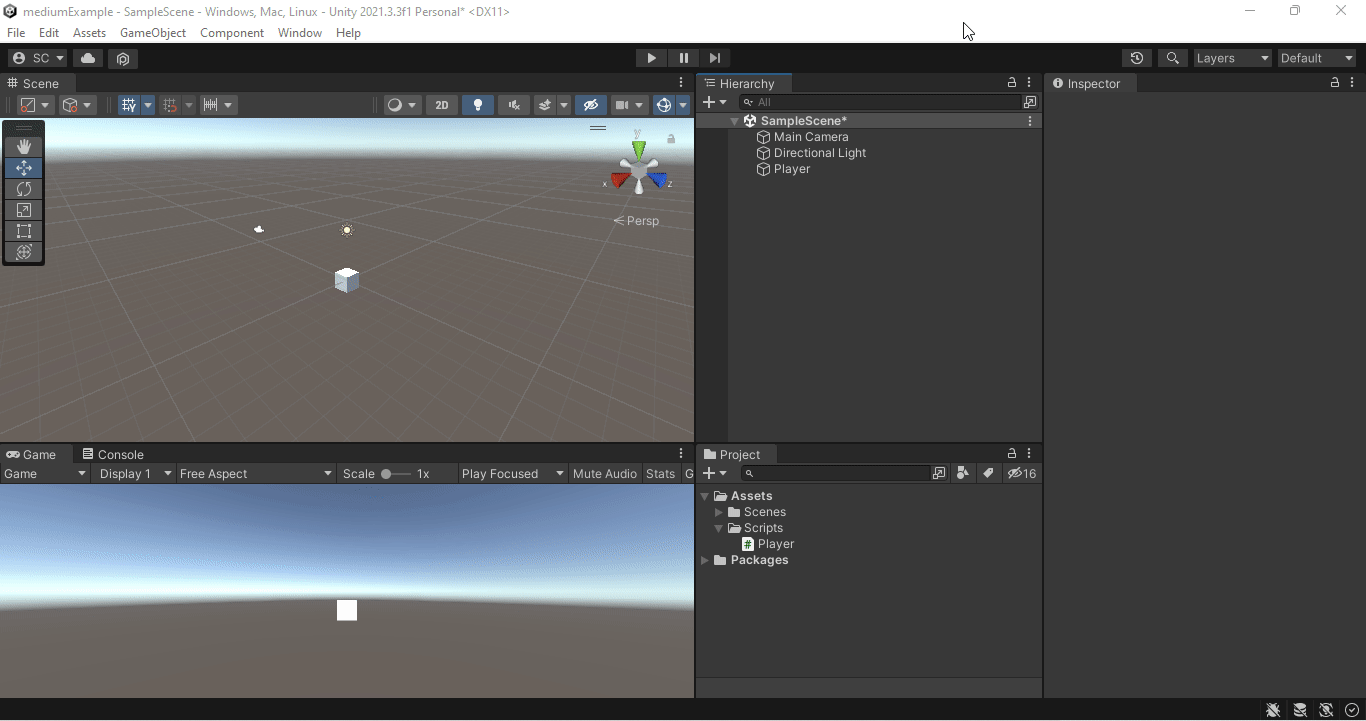The width and height of the screenshot is (1366, 721).
Task: Toggle the Scene view audio icon
Action: 513,104
